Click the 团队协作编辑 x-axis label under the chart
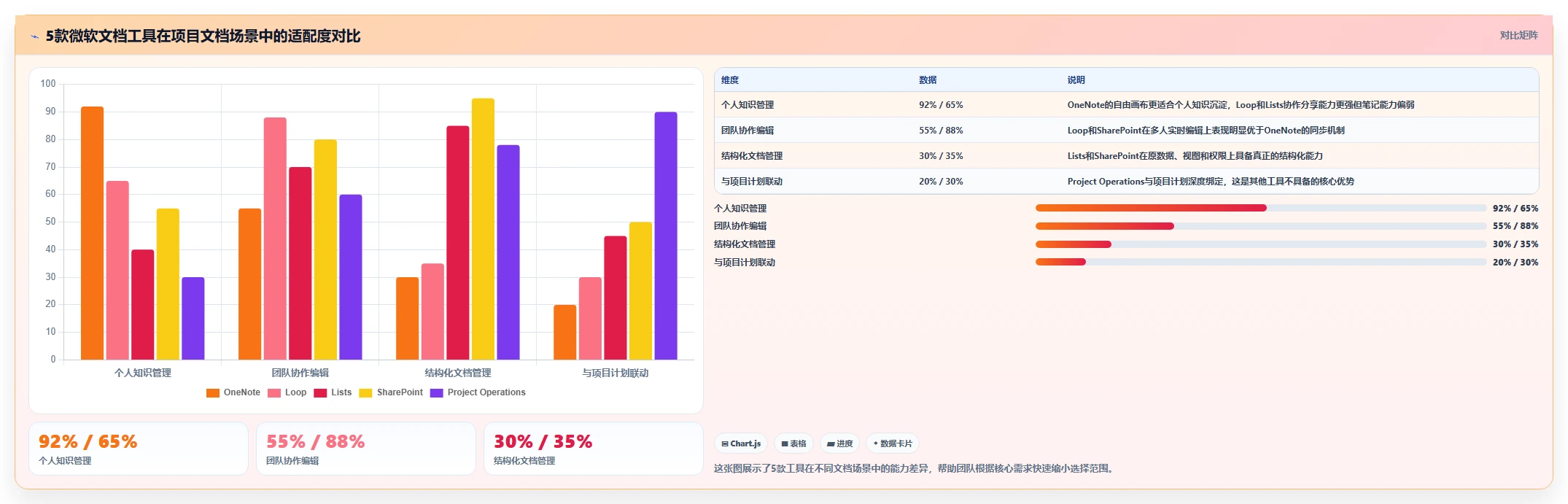This screenshot has width=1568, height=504. click(300, 373)
